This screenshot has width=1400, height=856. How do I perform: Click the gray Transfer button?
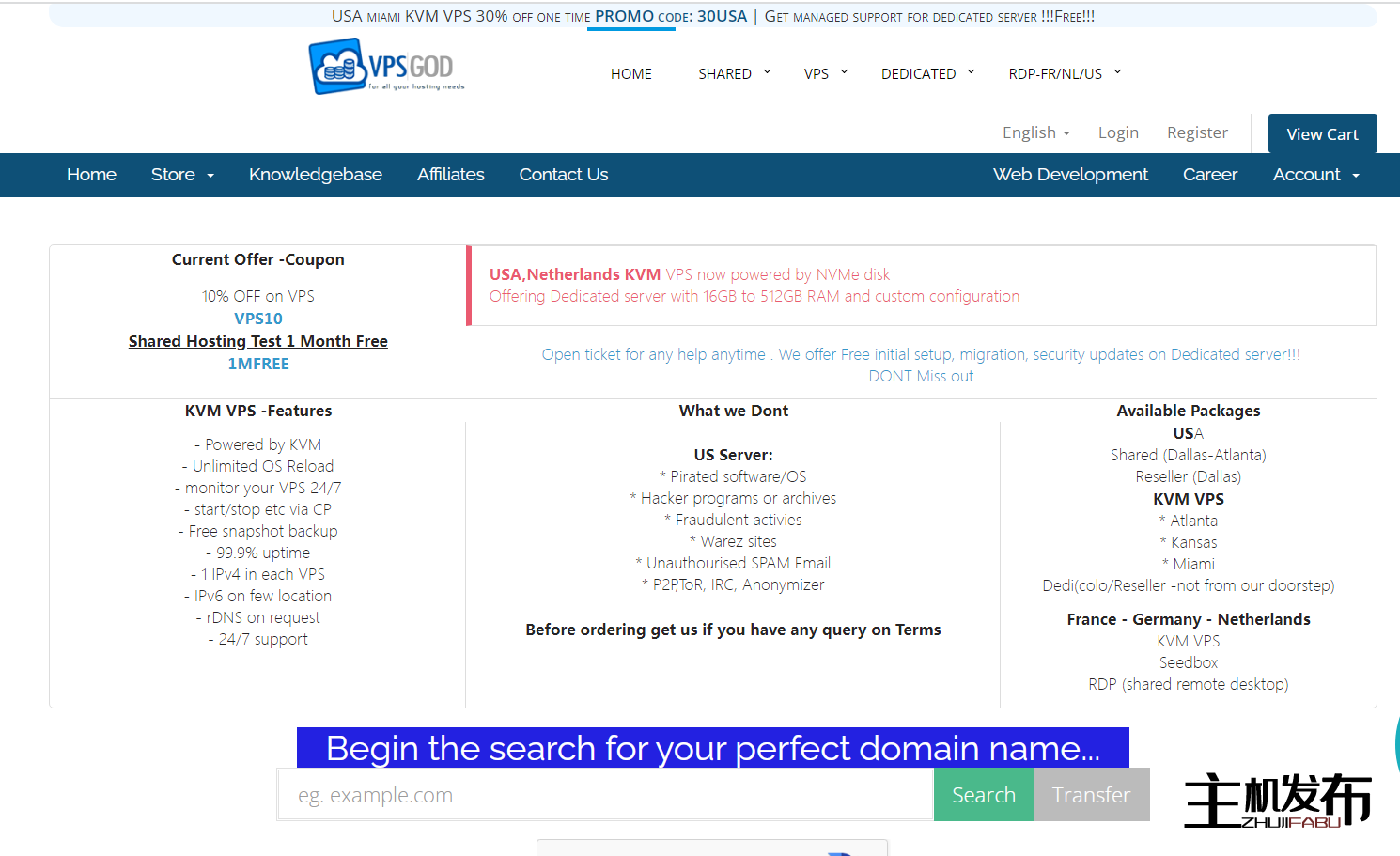(x=1091, y=795)
